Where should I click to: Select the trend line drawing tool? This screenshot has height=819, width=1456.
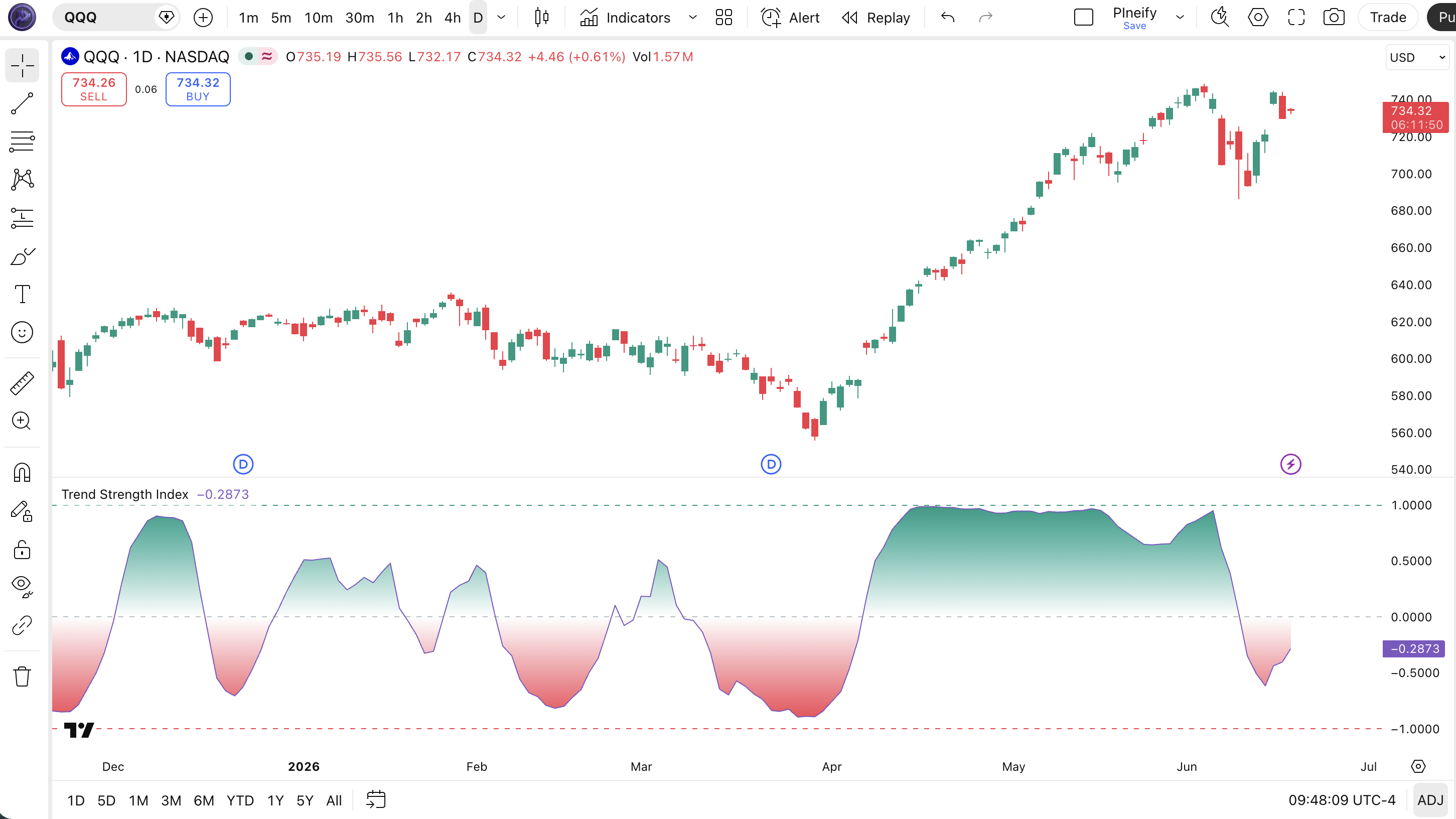pyautogui.click(x=22, y=103)
